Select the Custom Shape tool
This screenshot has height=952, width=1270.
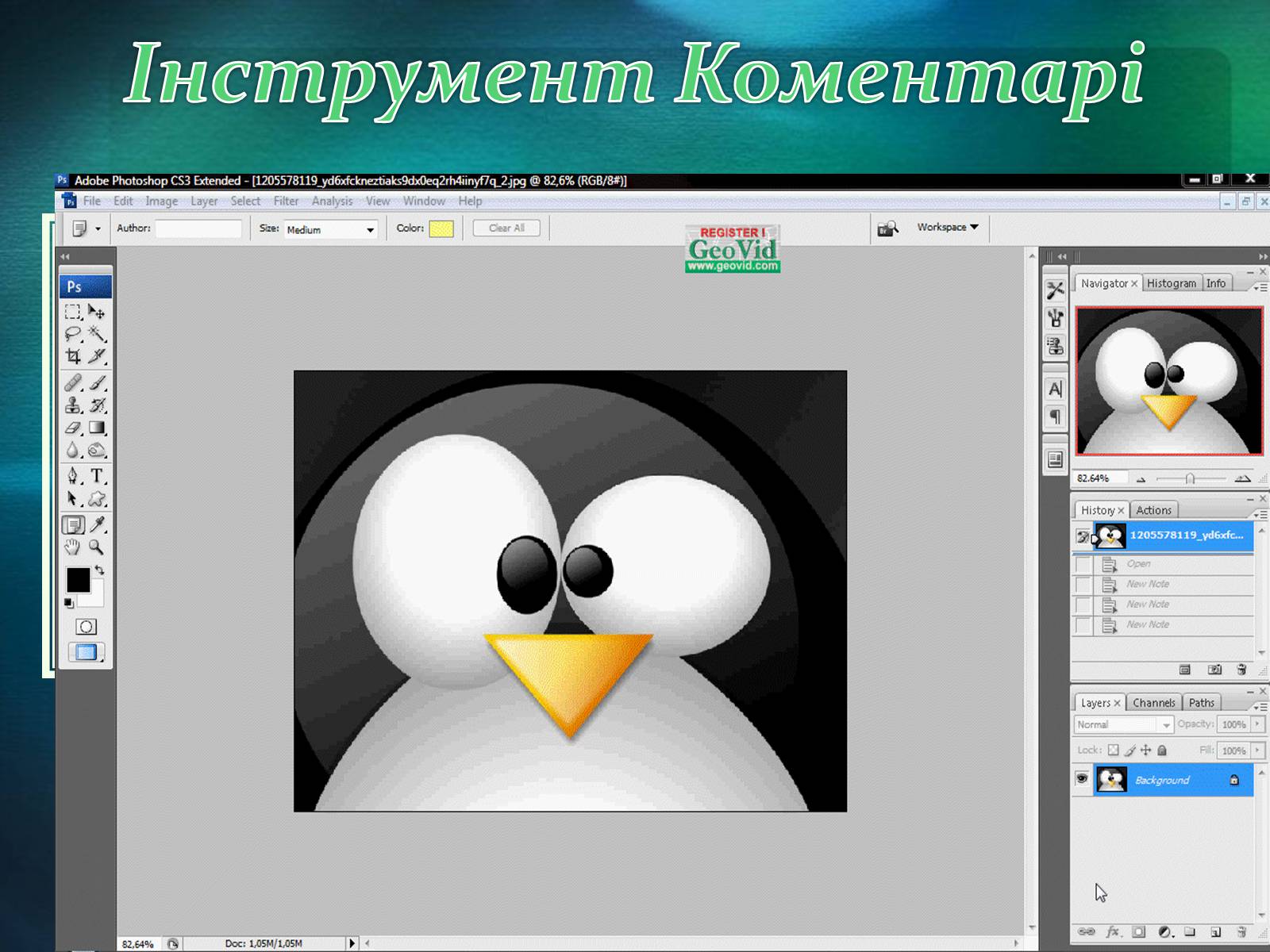pyautogui.click(x=97, y=498)
